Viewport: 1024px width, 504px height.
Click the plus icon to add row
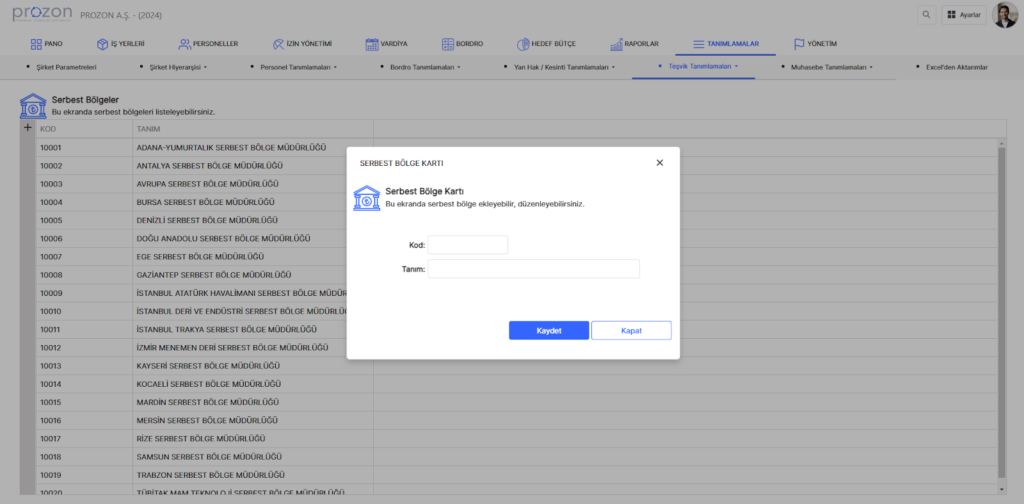(x=28, y=128)
